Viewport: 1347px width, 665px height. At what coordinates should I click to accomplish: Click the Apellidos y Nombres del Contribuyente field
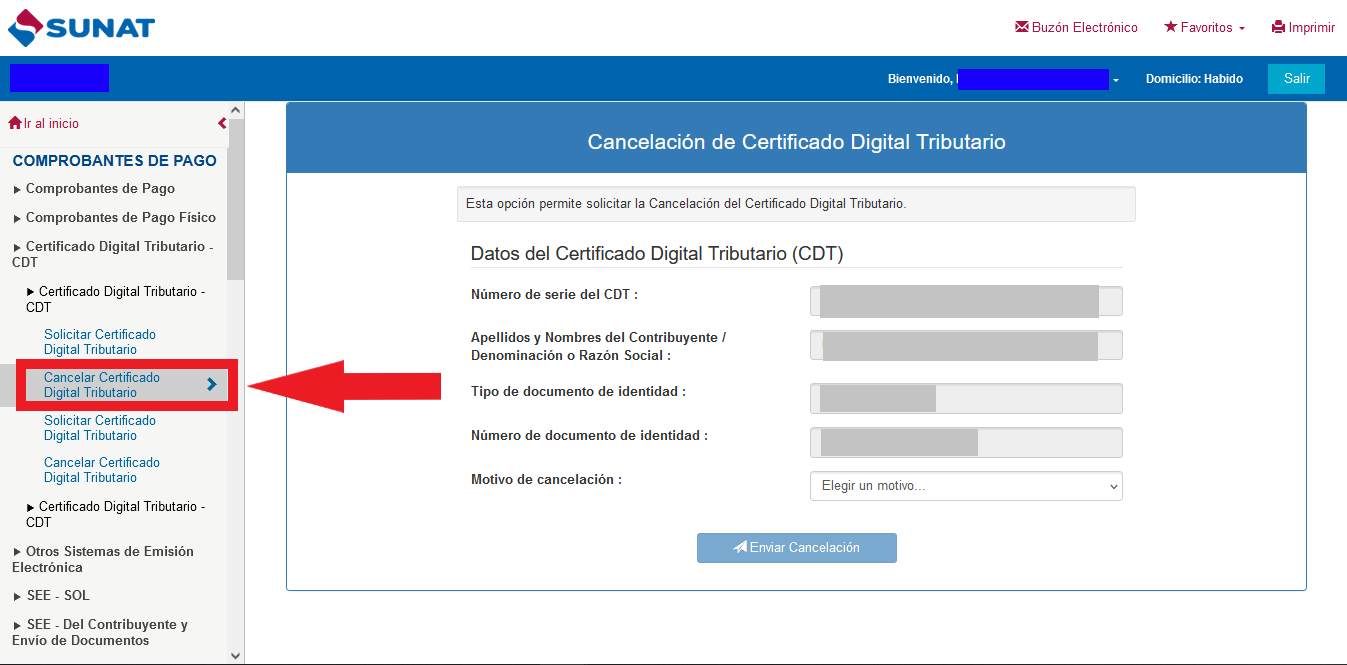click(x=966, y=345)
